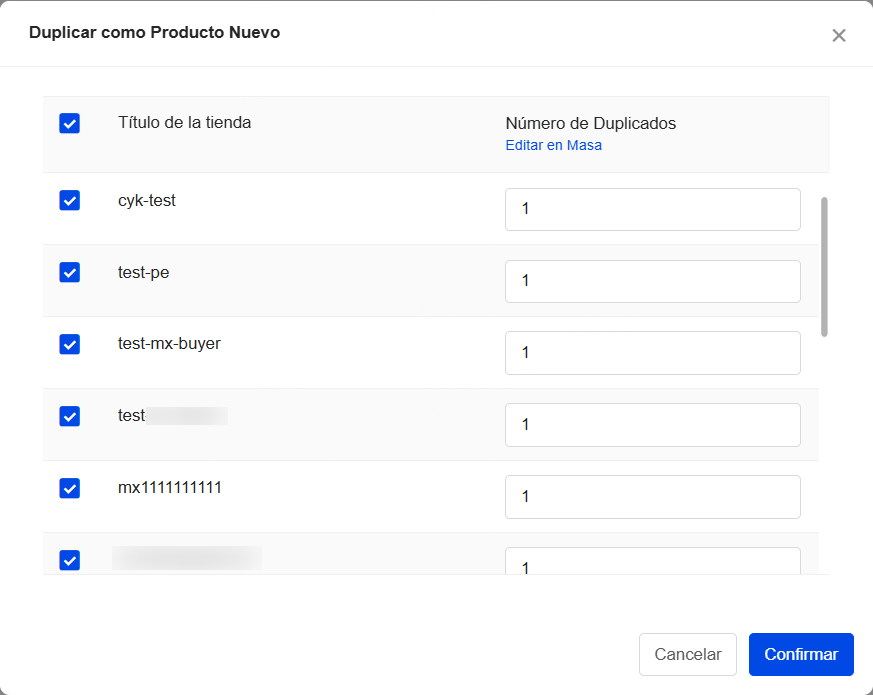The width and height of the screenshot is (873, 695).
Task: Uncheck the mx1111111111 store checkbox
Action: (x=70, y=488)
